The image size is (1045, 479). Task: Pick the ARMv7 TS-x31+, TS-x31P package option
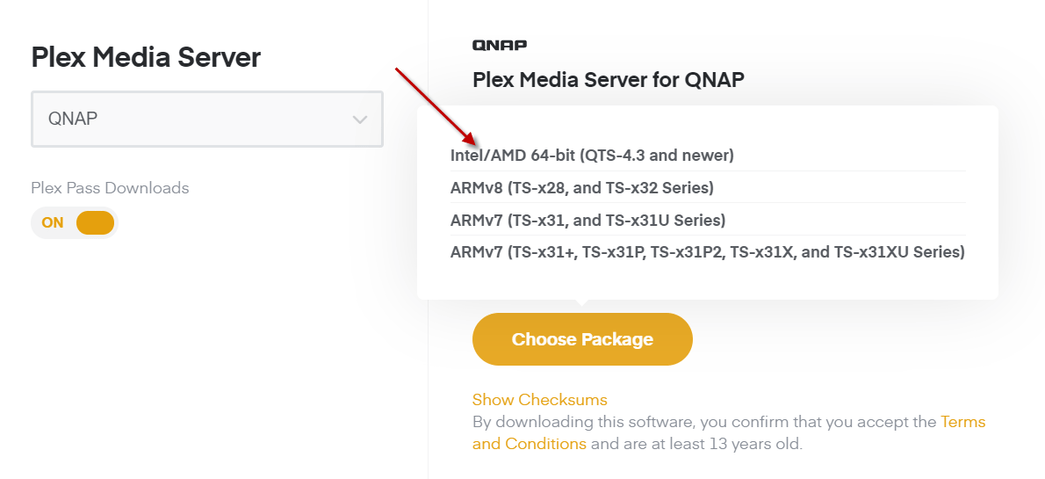tap(707, 252)
